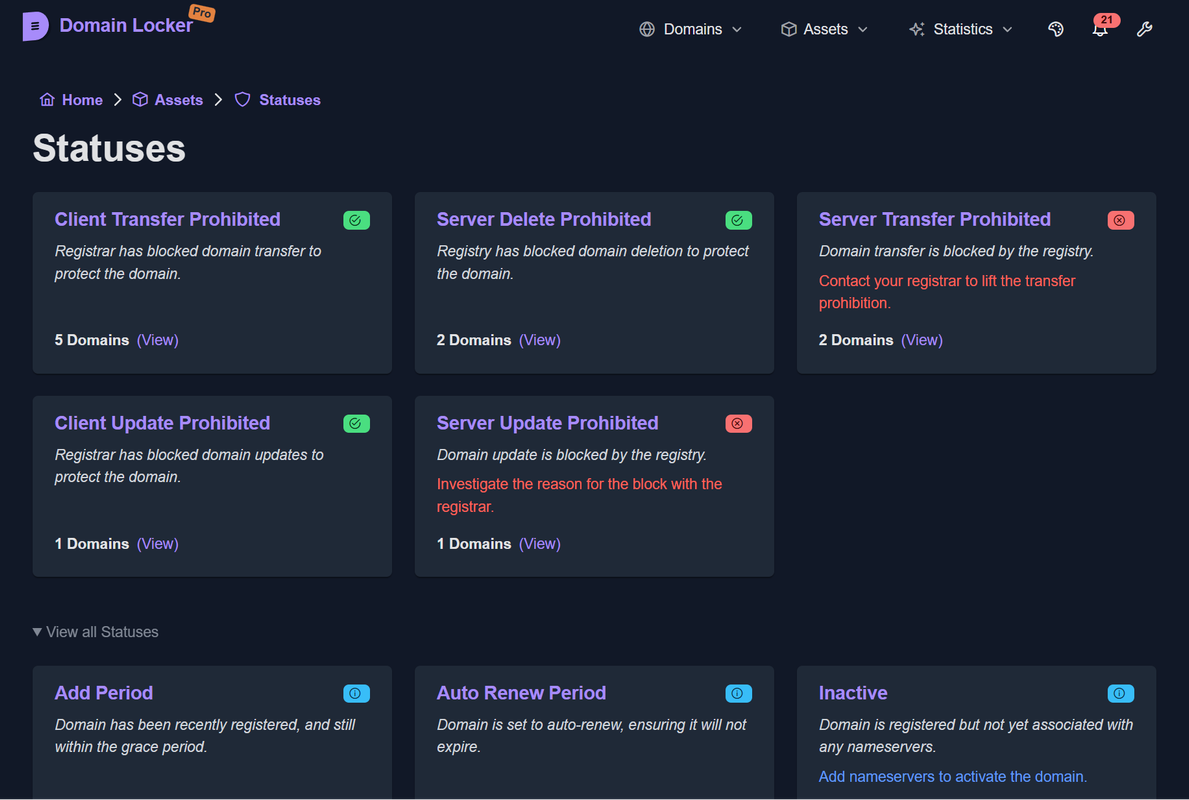Click Domain Locker brand name
This screenshot has width=1189, height=800.
[x=126, y=26]
